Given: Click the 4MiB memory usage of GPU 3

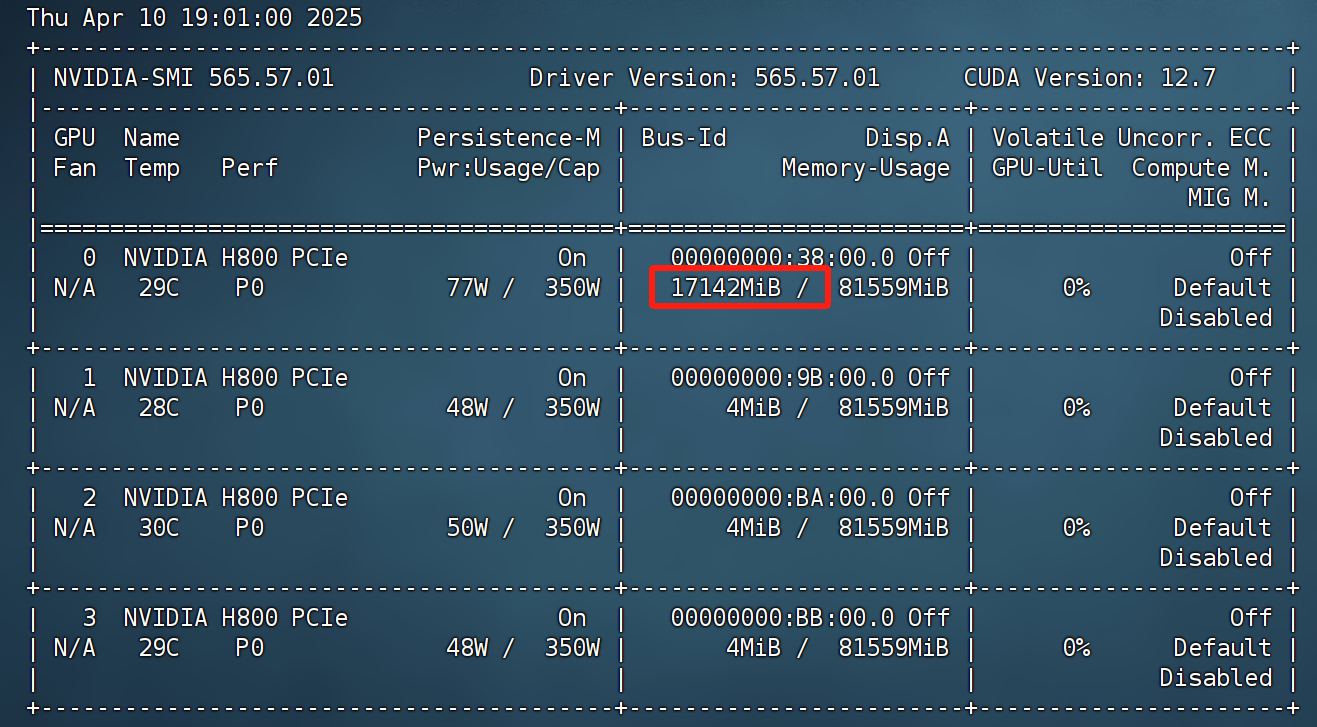Looking at the screenshot, I should (x=754, y=648).
